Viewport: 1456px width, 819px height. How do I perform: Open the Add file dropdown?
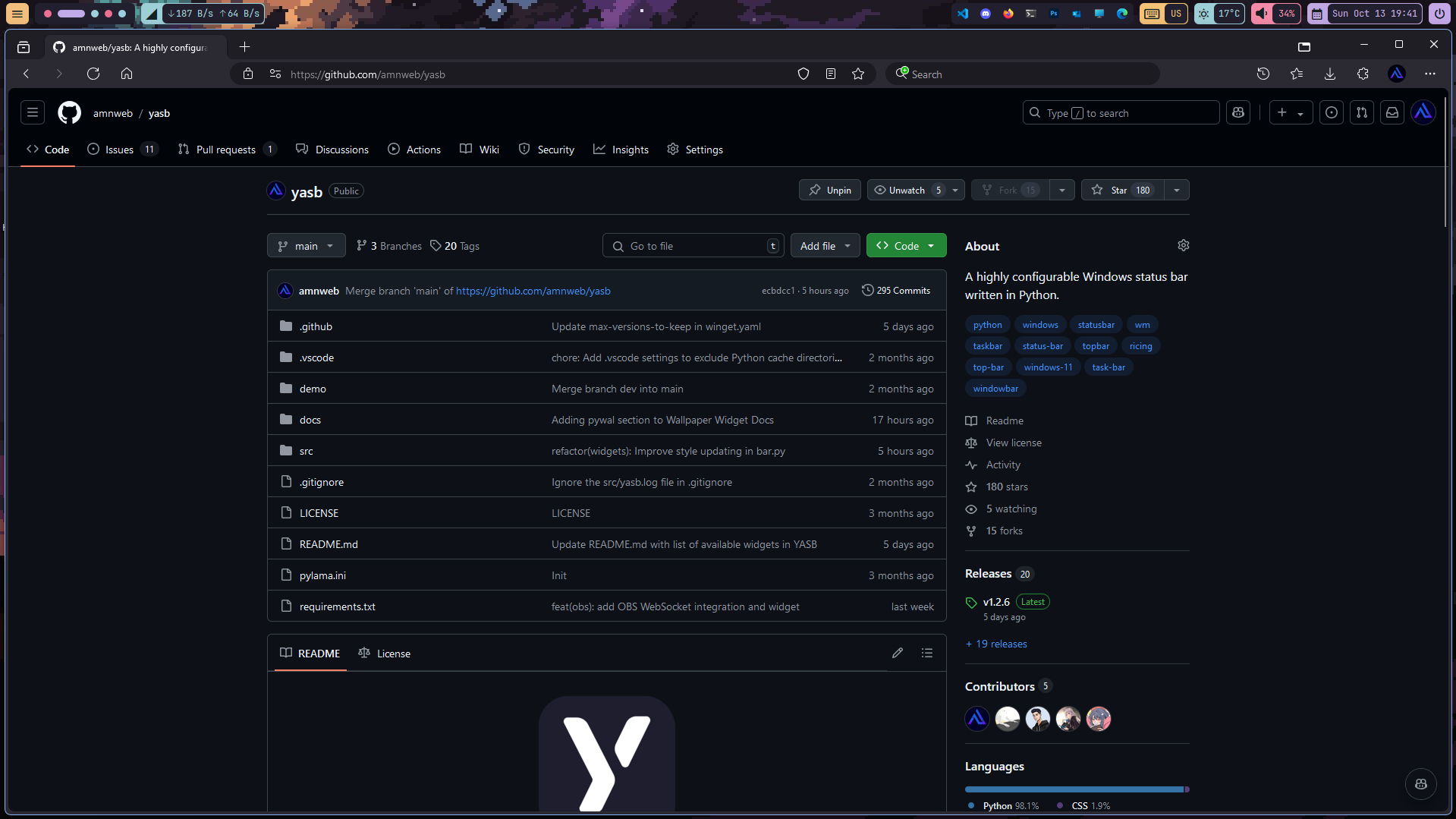point(825,246)
